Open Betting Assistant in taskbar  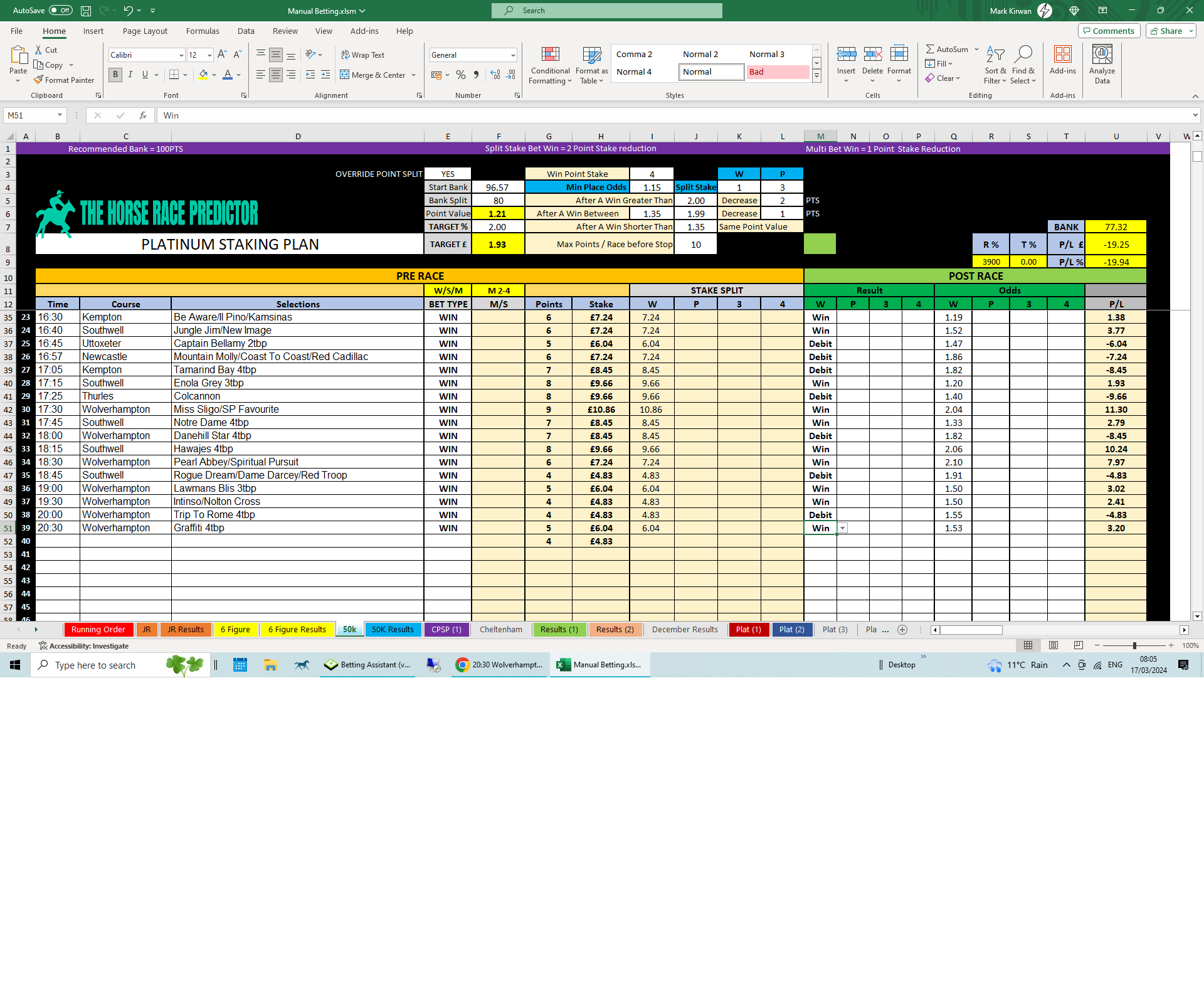(x=367, y=665)
